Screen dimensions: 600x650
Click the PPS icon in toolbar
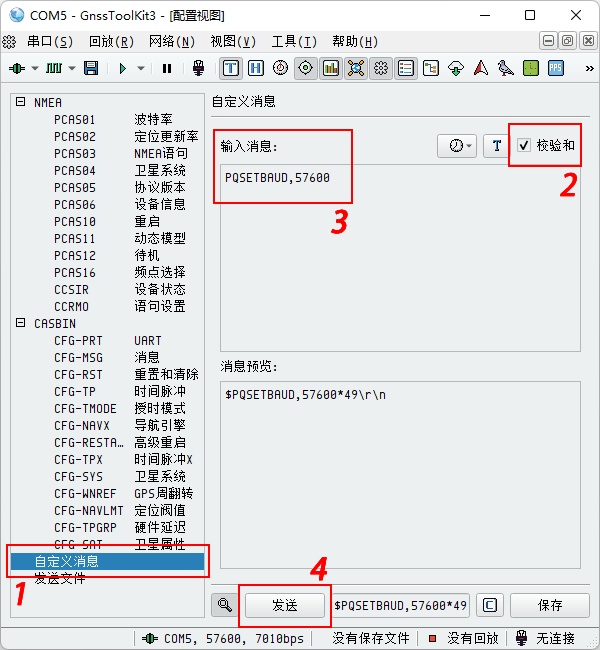point(556,68)
